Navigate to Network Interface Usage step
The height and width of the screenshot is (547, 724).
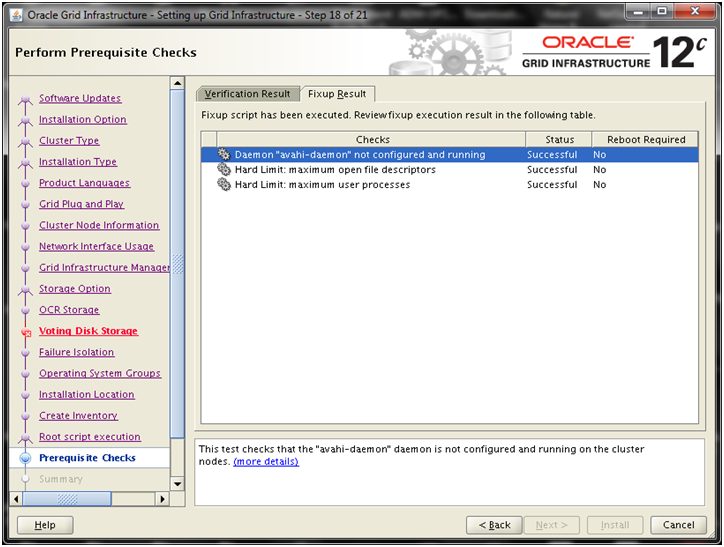(97, 246)
